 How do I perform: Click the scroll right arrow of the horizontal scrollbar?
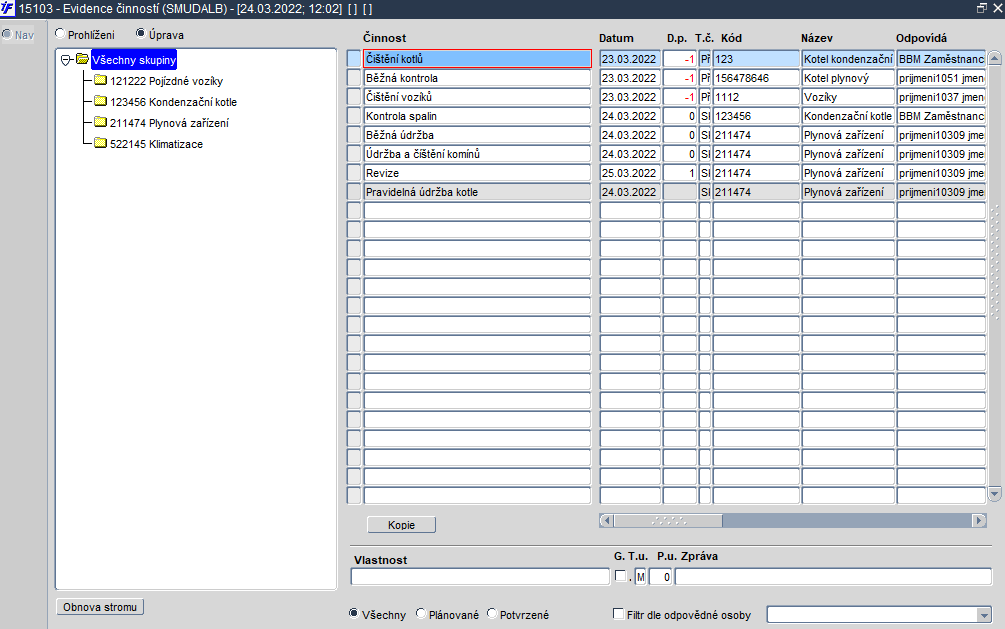979,521
